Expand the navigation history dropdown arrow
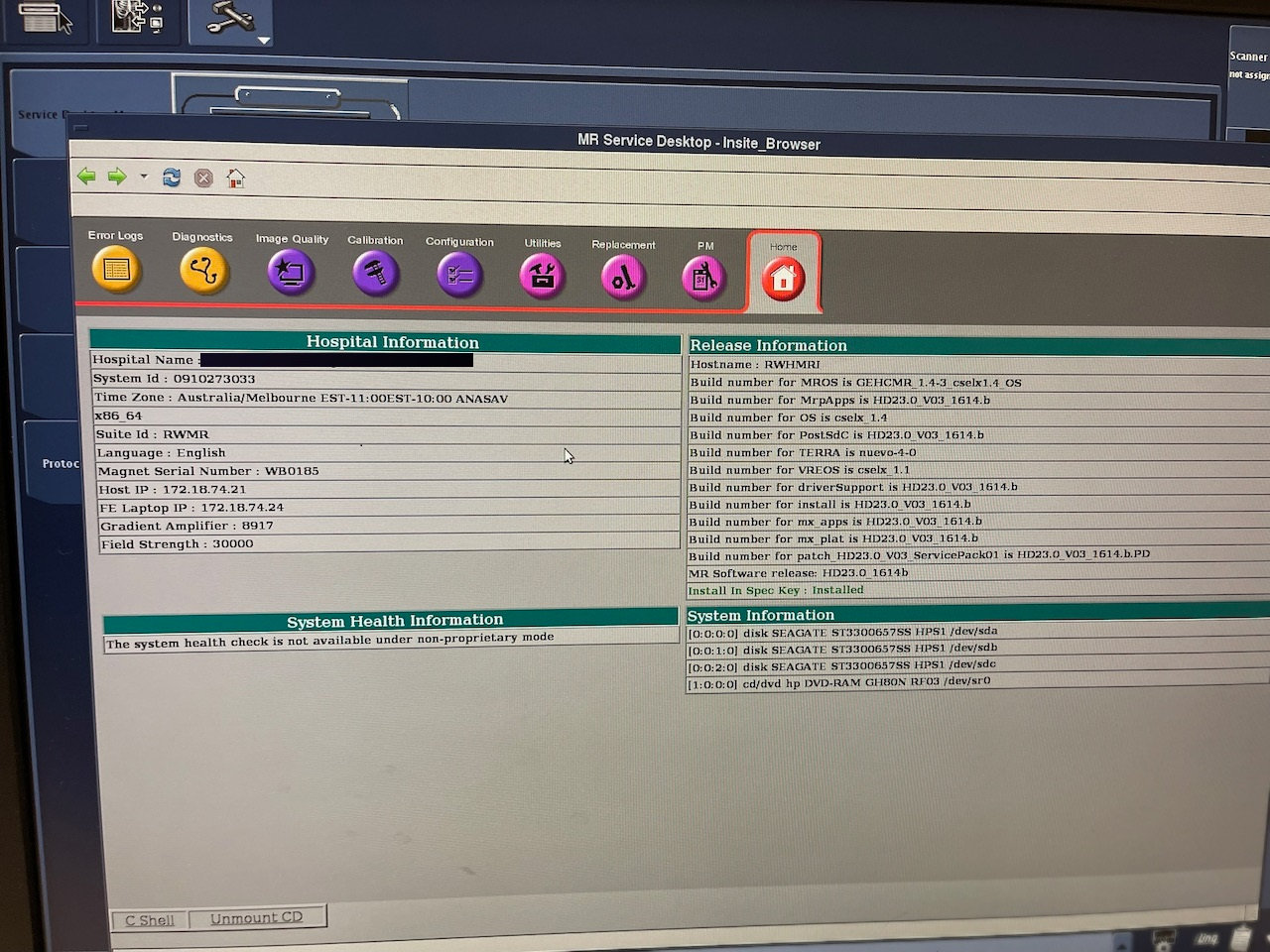The image size is (1270, 952). coord(143,178)
